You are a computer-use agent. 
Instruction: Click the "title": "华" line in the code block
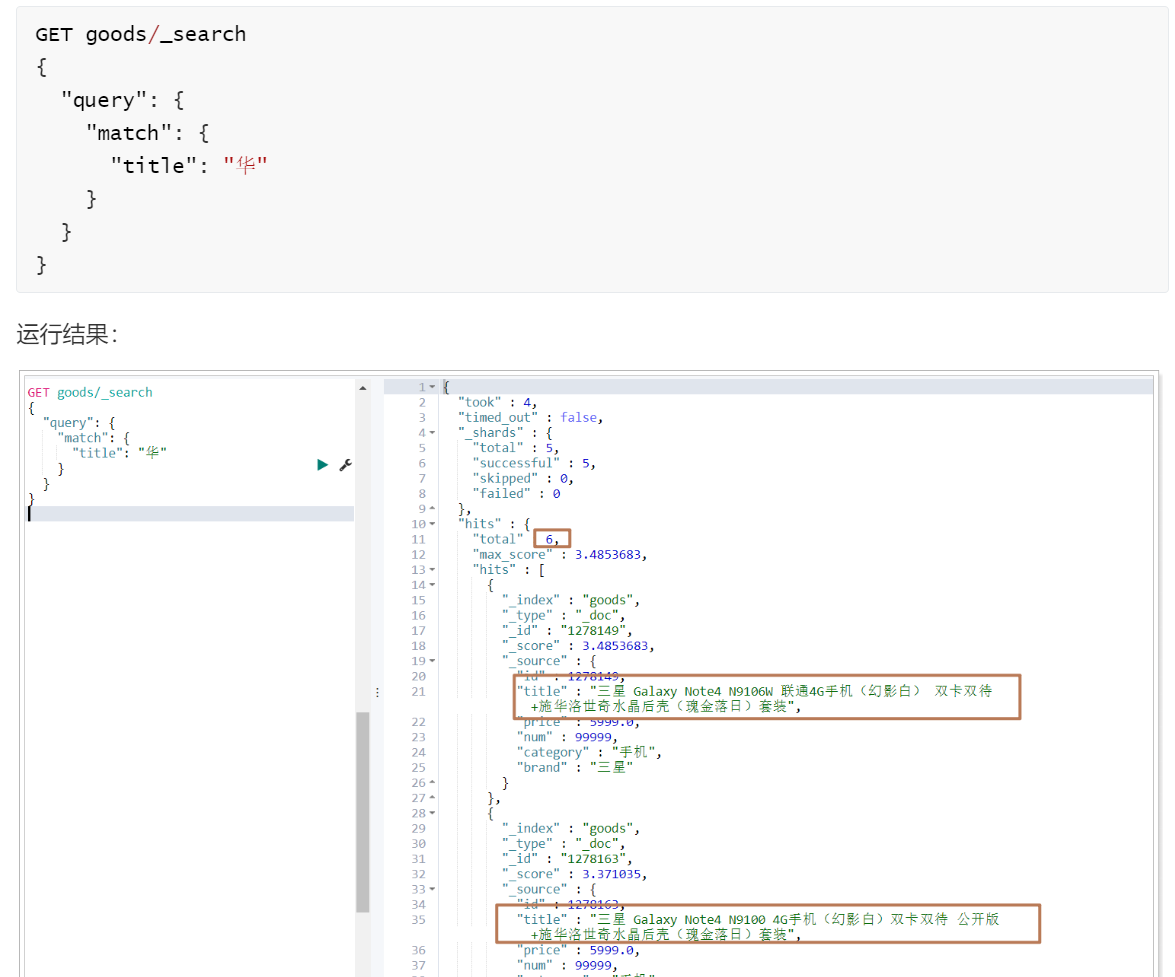click(x=189, y=166)
